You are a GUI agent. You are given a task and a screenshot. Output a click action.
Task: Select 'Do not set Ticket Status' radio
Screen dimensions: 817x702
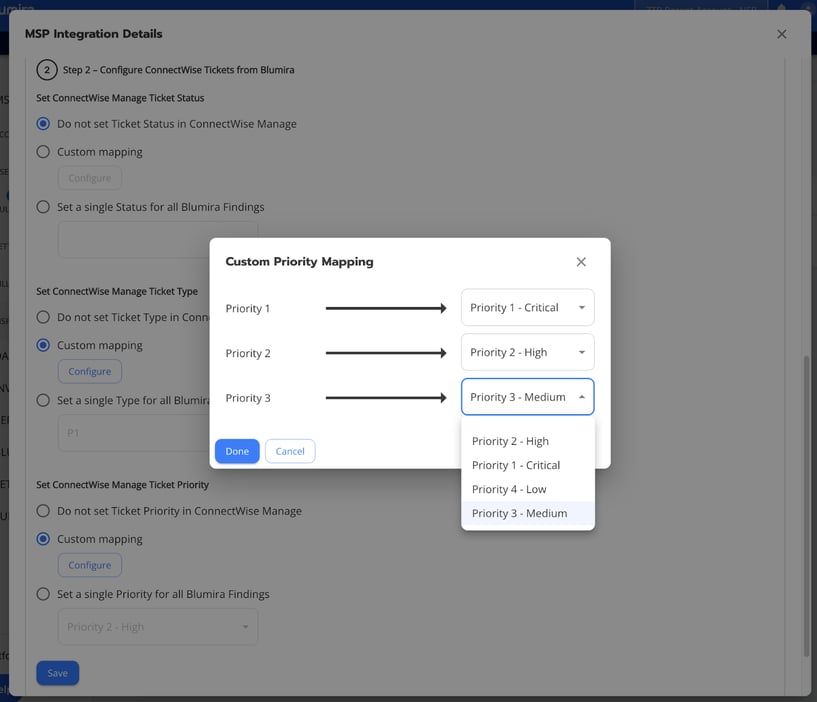pyautogui.click(x=43, y=124)
